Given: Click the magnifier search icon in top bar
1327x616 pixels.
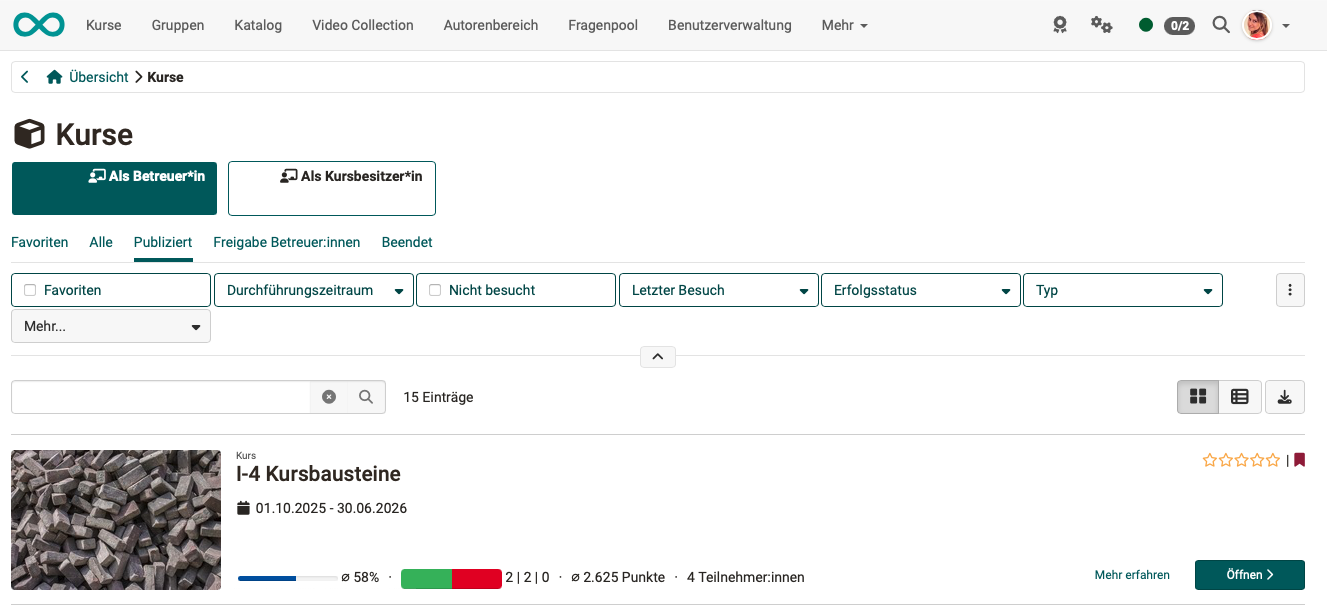Looking at the screenshot, I should pos(1220,25).
